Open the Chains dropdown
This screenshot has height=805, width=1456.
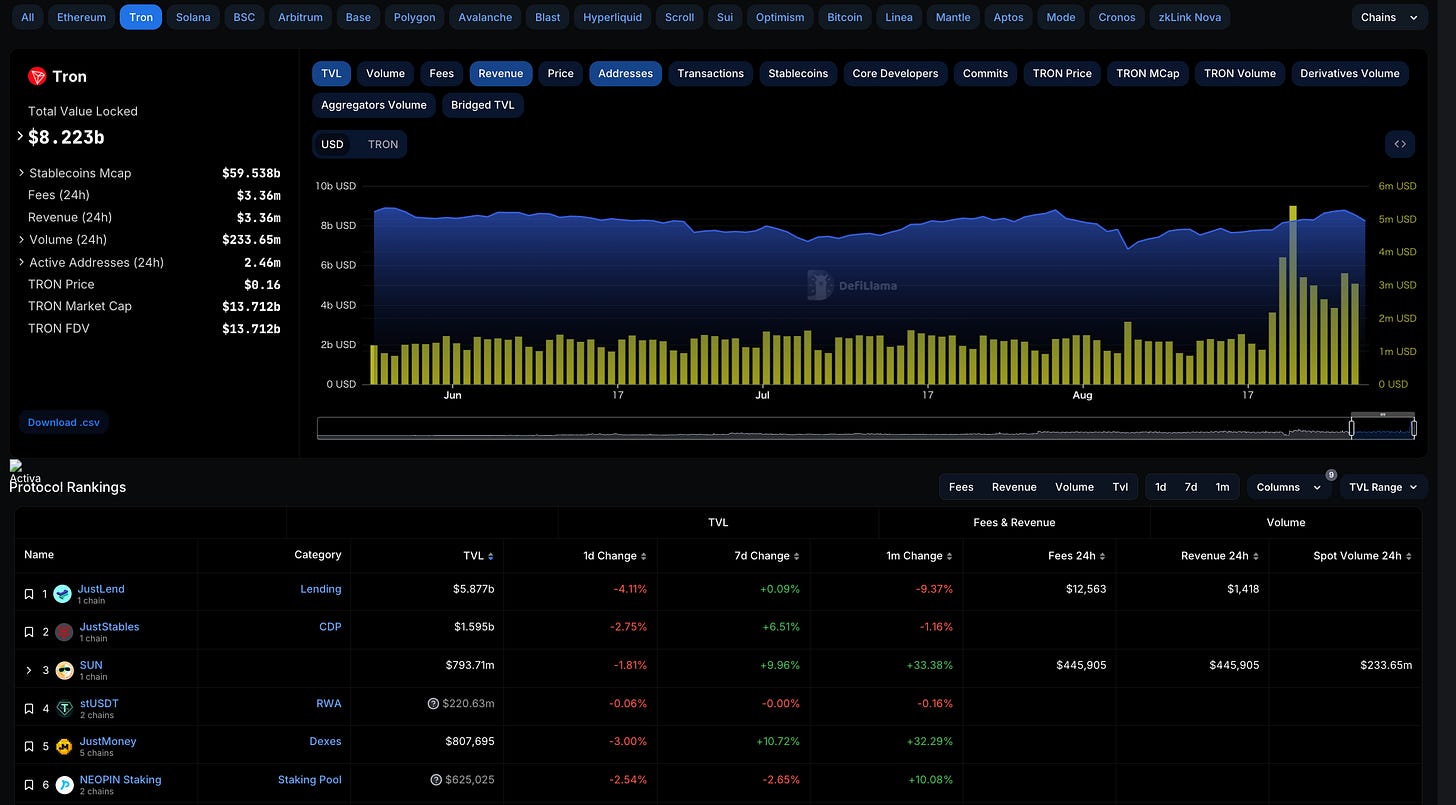(x=1389, y=17)
